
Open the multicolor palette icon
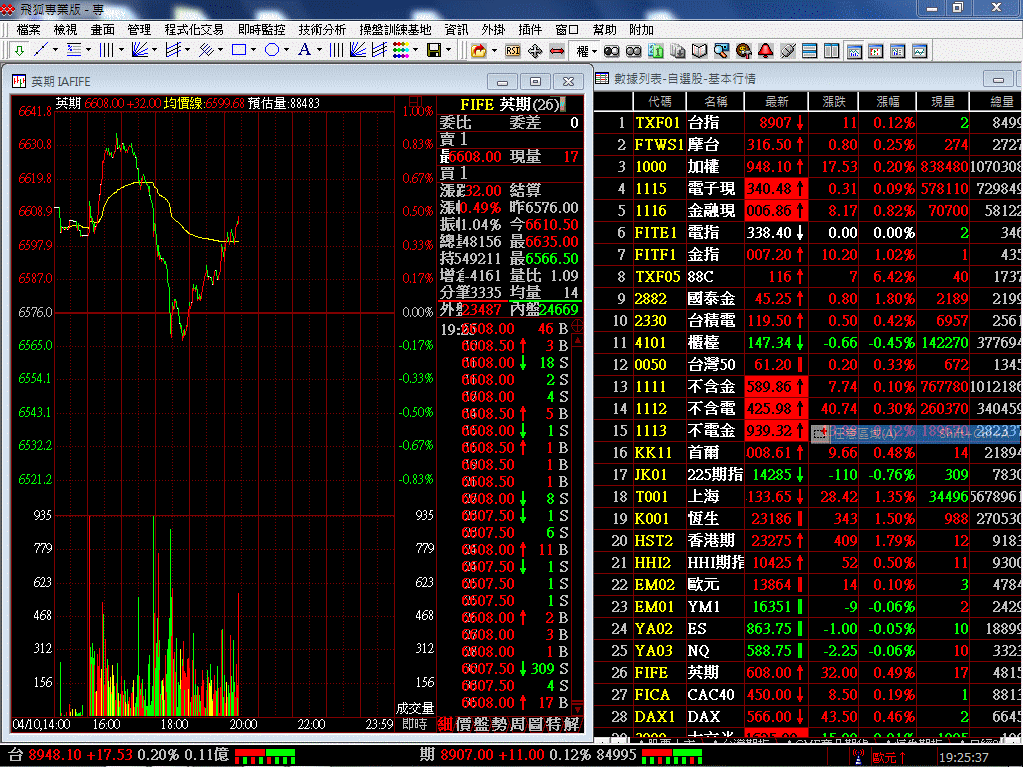(x=401, y=50)
